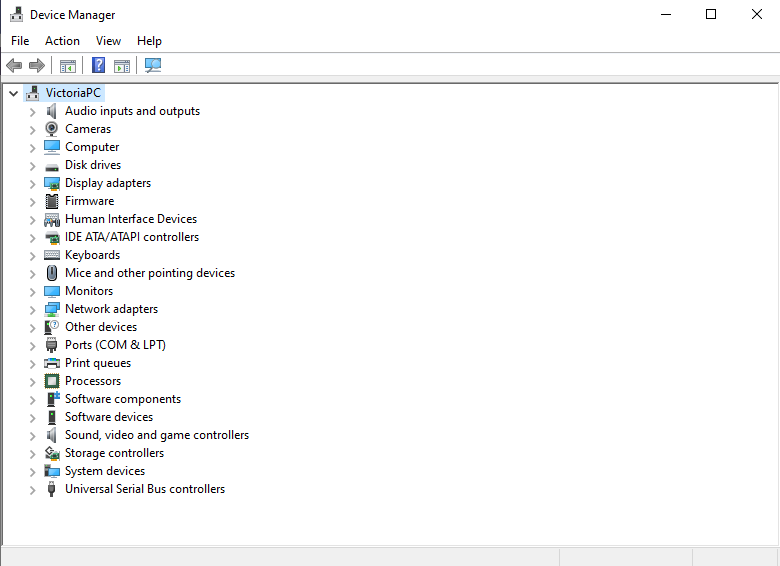780x566 pixels.
Task: Click the Monitors icon
Action: pos(52,291)
